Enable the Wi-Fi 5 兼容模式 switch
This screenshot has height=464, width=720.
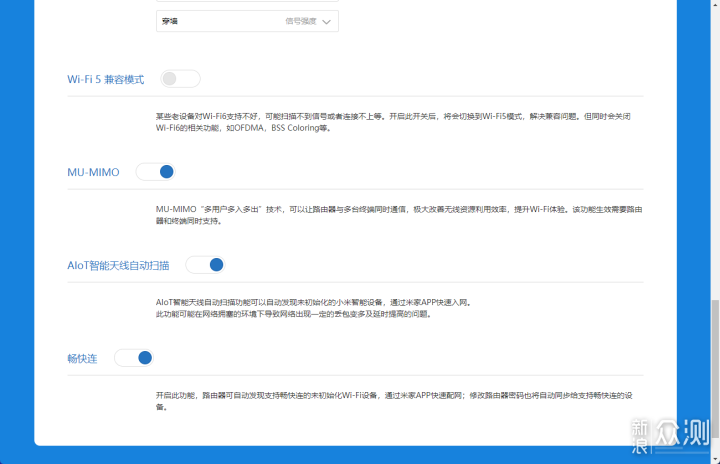pyautogui.click(x=180, y=79)
